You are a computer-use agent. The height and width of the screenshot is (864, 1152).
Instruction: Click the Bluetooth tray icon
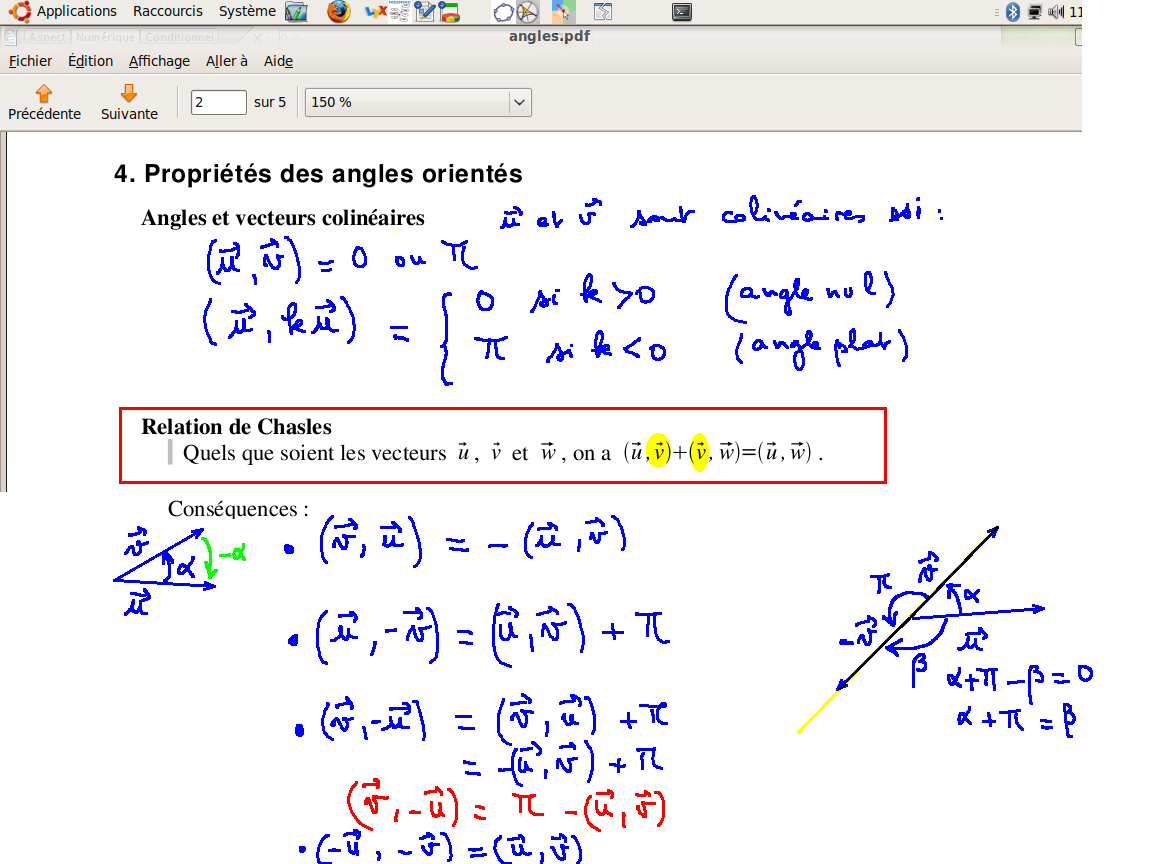coord(1011,12)
